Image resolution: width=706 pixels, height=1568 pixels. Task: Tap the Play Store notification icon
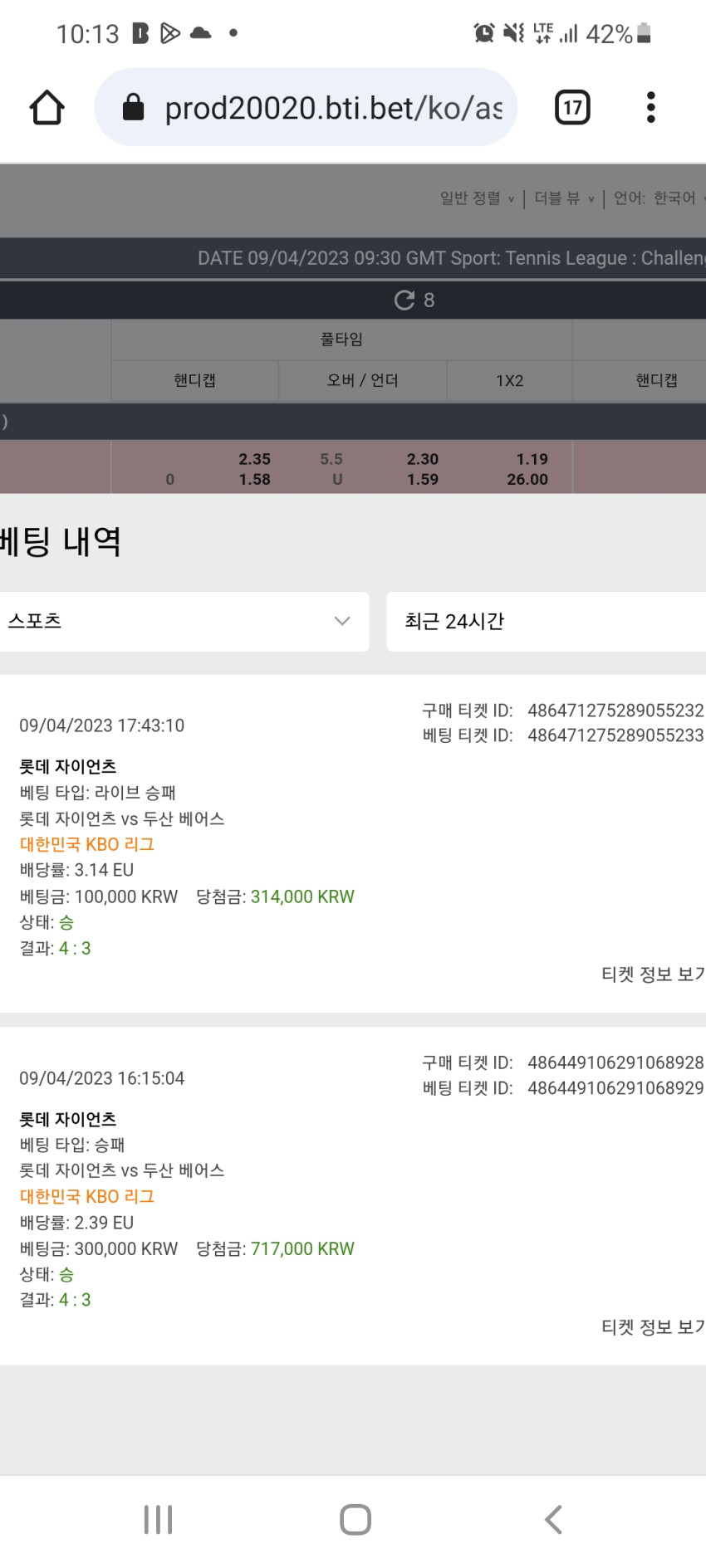[170, 33]
